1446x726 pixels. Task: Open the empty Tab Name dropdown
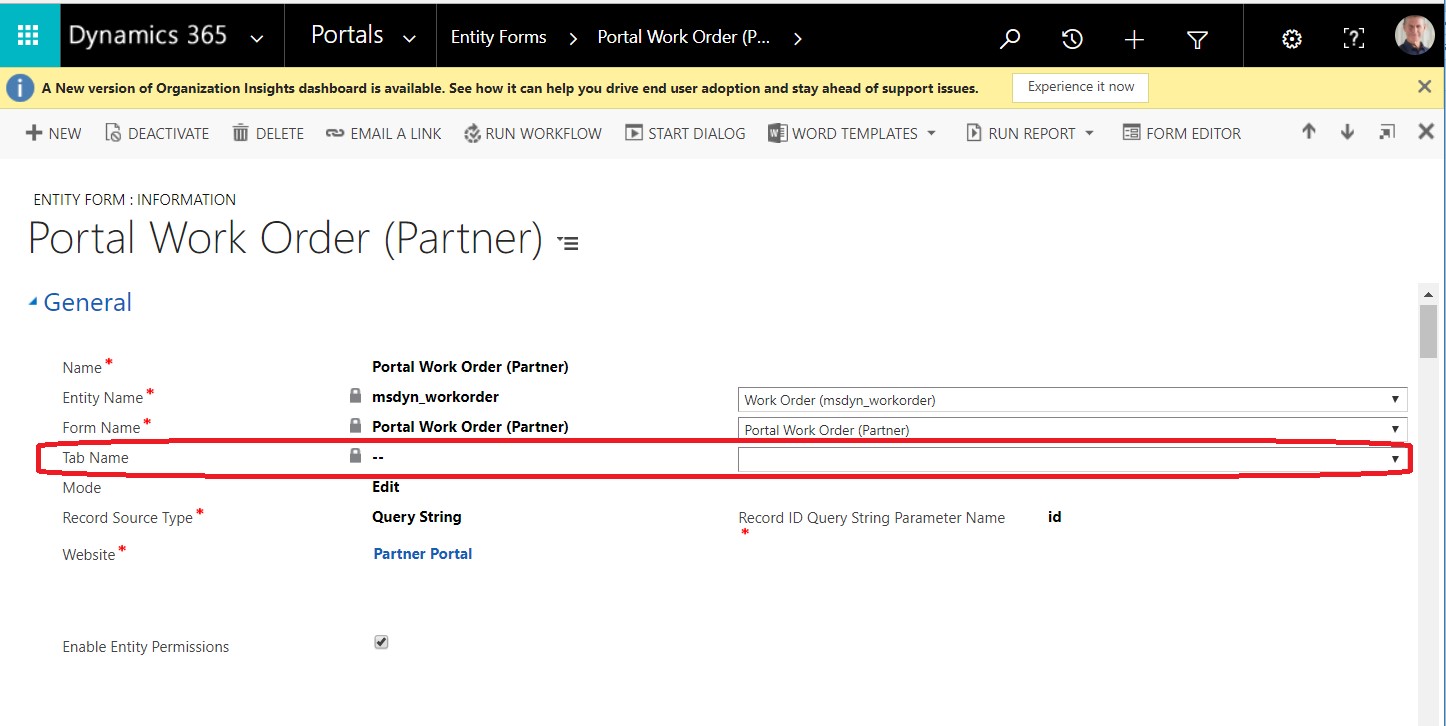(x=1072, y=459)
